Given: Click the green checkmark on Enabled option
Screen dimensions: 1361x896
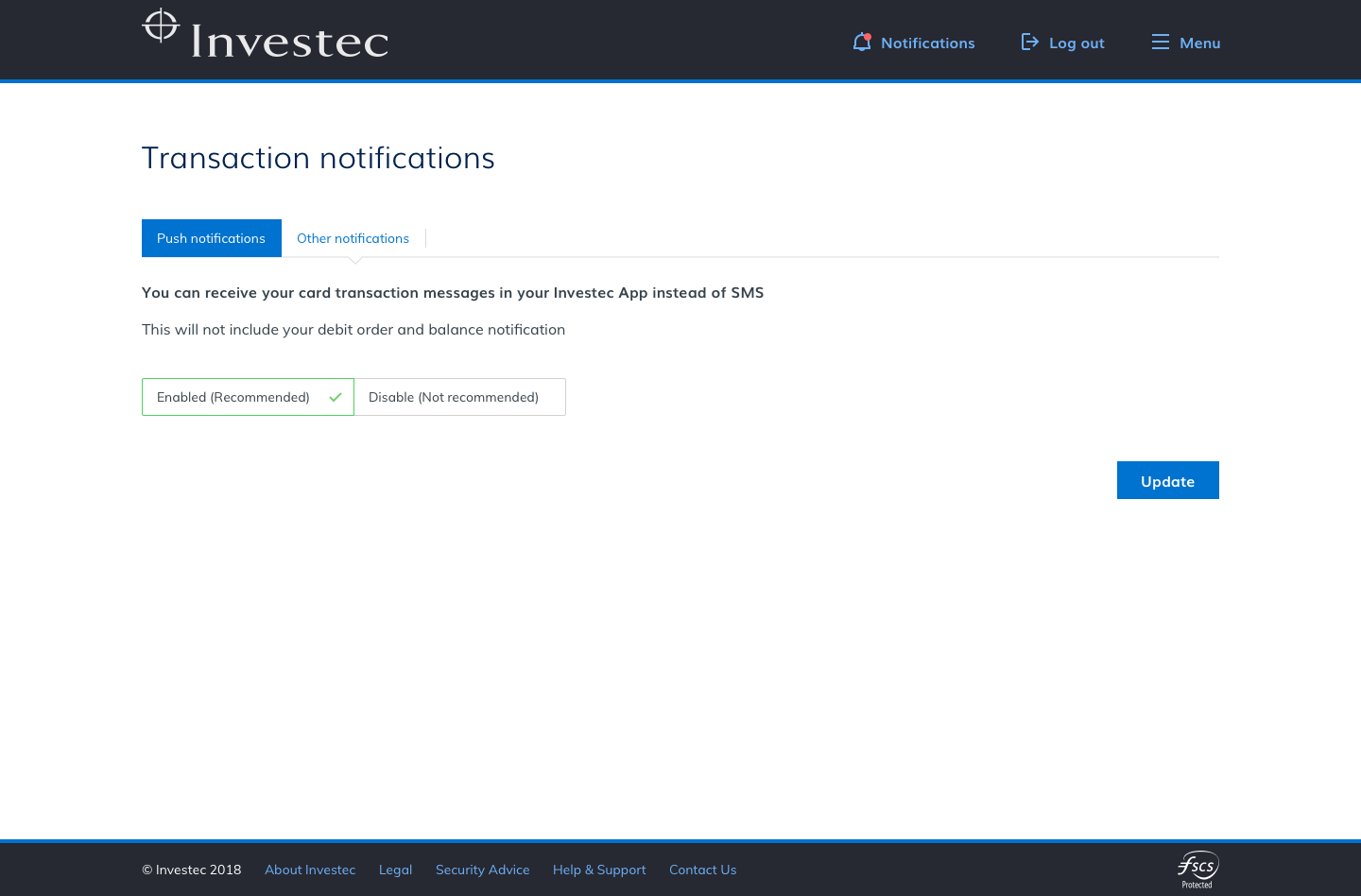Looking at the screenshot, I should 335,398.
